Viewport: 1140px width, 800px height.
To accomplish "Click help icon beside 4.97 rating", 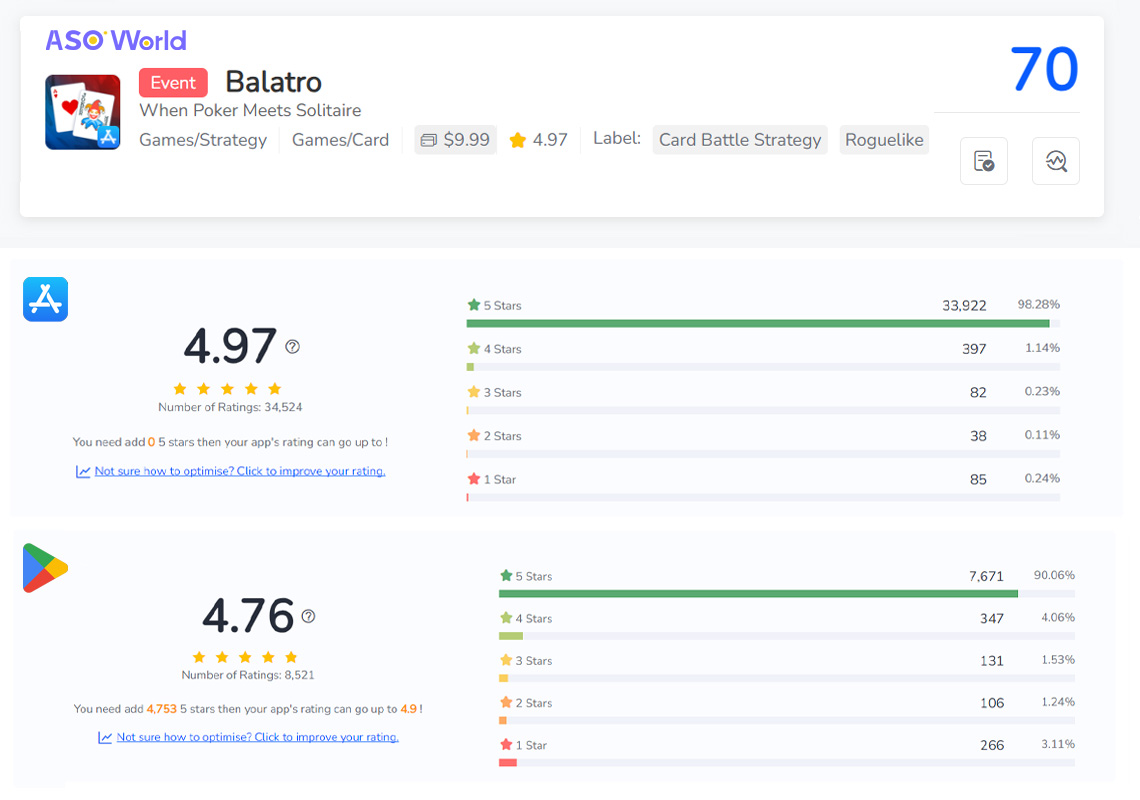I will 292,347.
